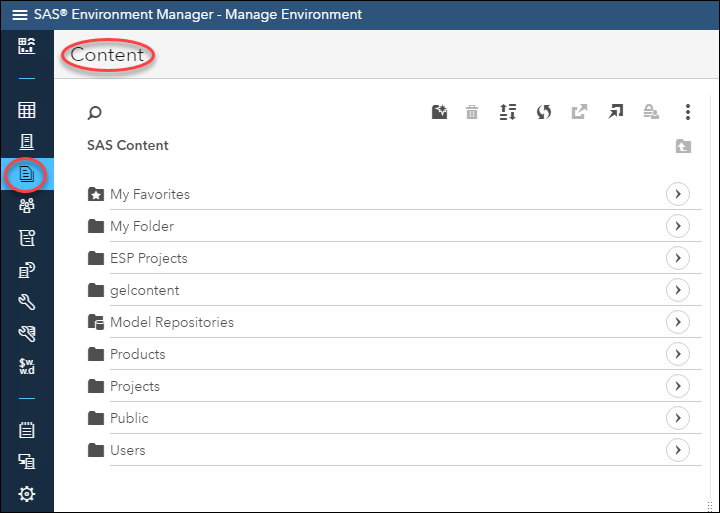Open the gear icon at sidebar bottom
Viewport: 720px width, 513px height.
27,494
